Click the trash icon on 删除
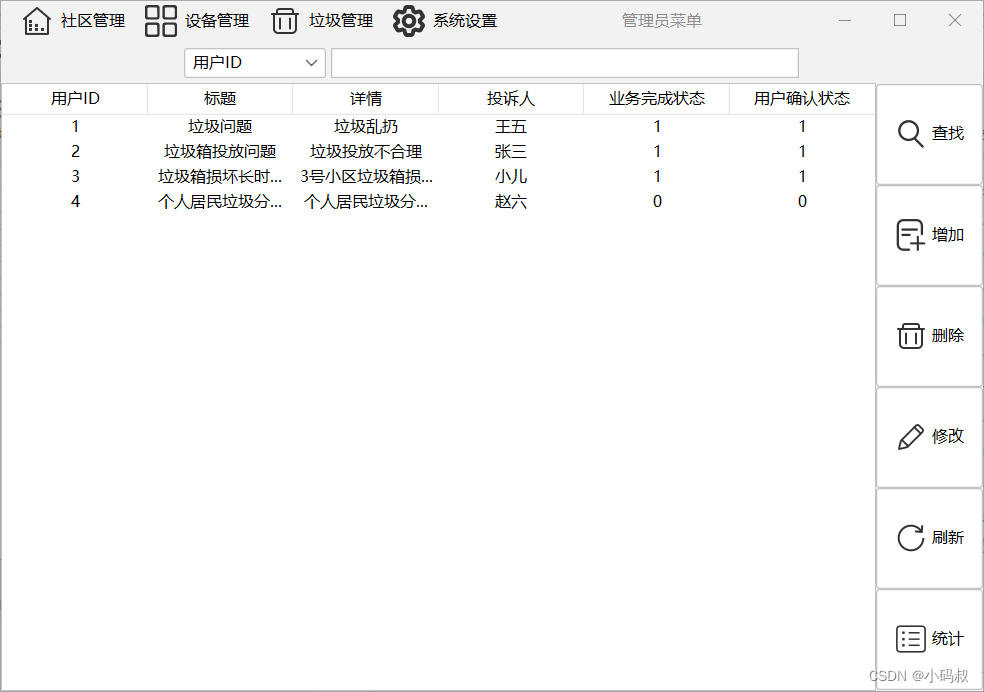Image resolution: width=984 pixels, height=692 pixels. coord(910,336)
